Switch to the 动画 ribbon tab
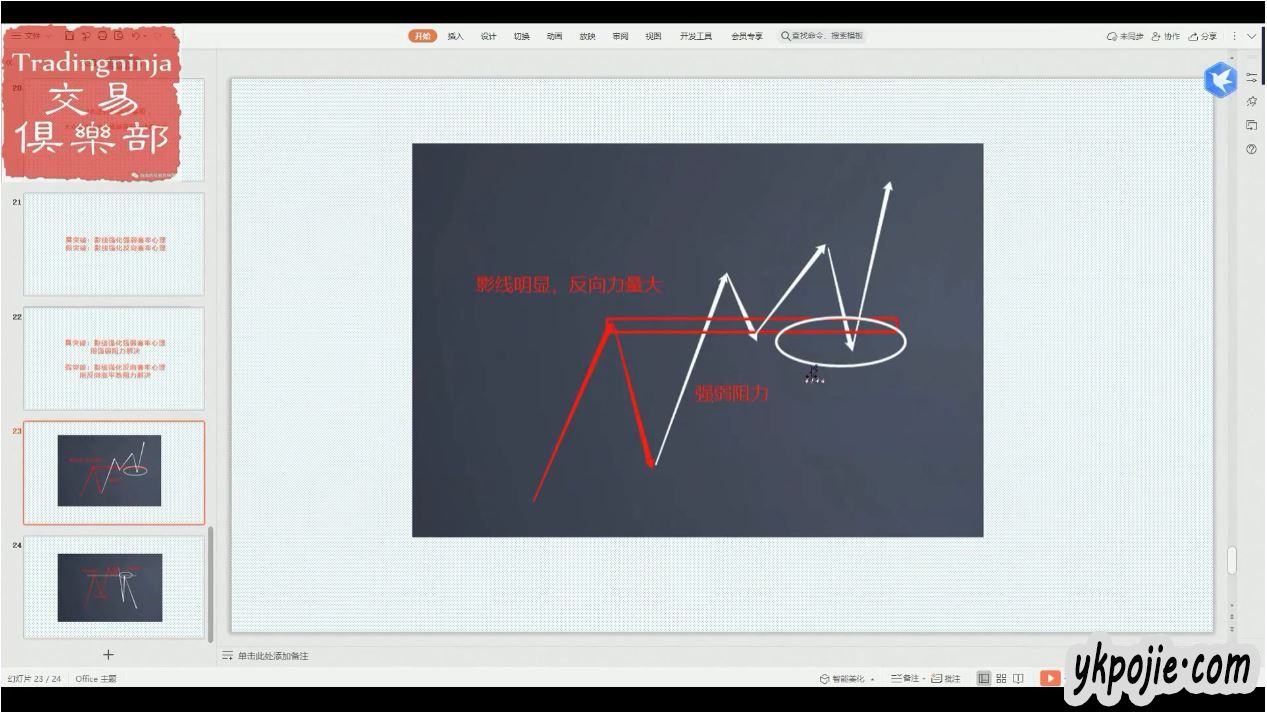 (x=554, y=36)
